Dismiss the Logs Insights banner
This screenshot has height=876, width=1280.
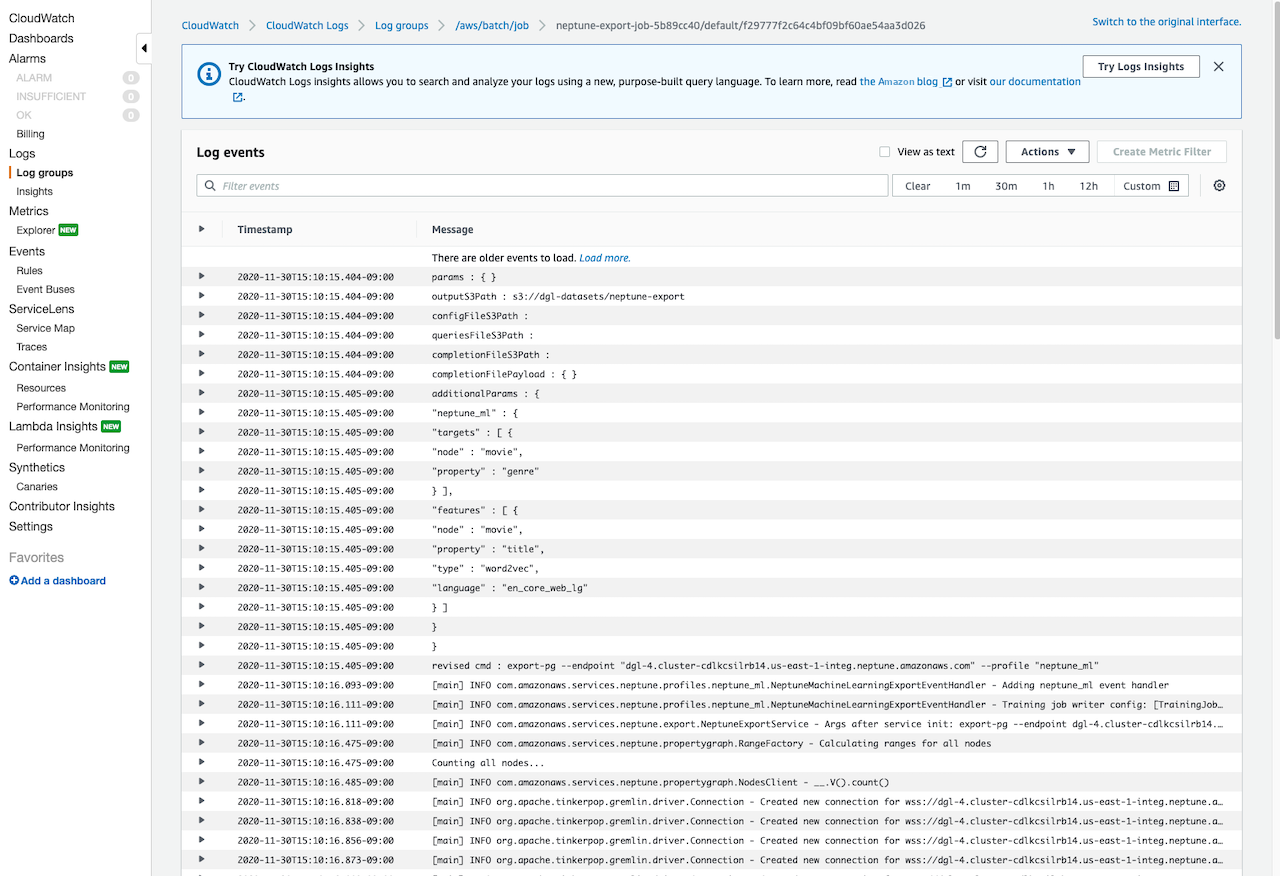click(x=1218, y=67)
